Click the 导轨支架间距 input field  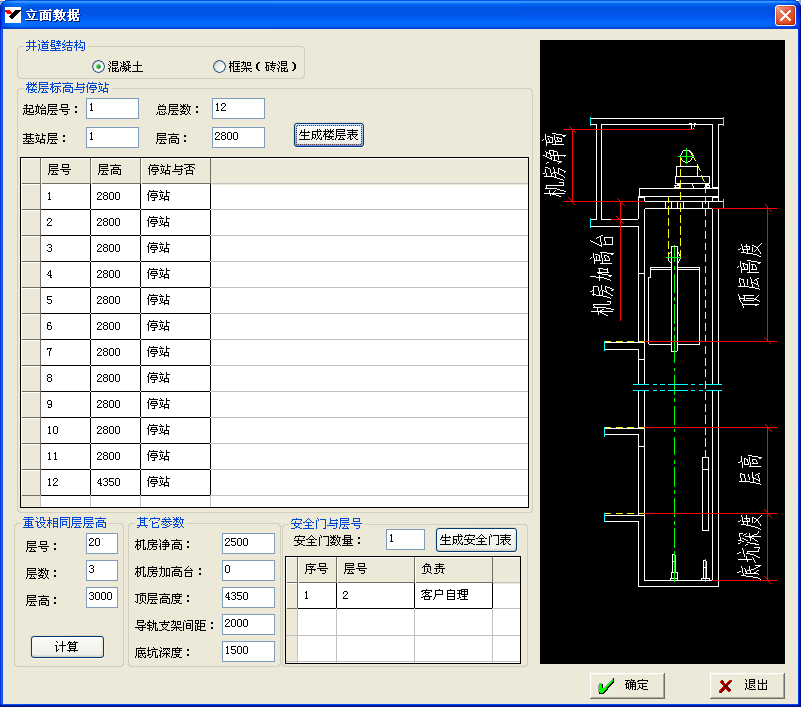click(248, 624)
